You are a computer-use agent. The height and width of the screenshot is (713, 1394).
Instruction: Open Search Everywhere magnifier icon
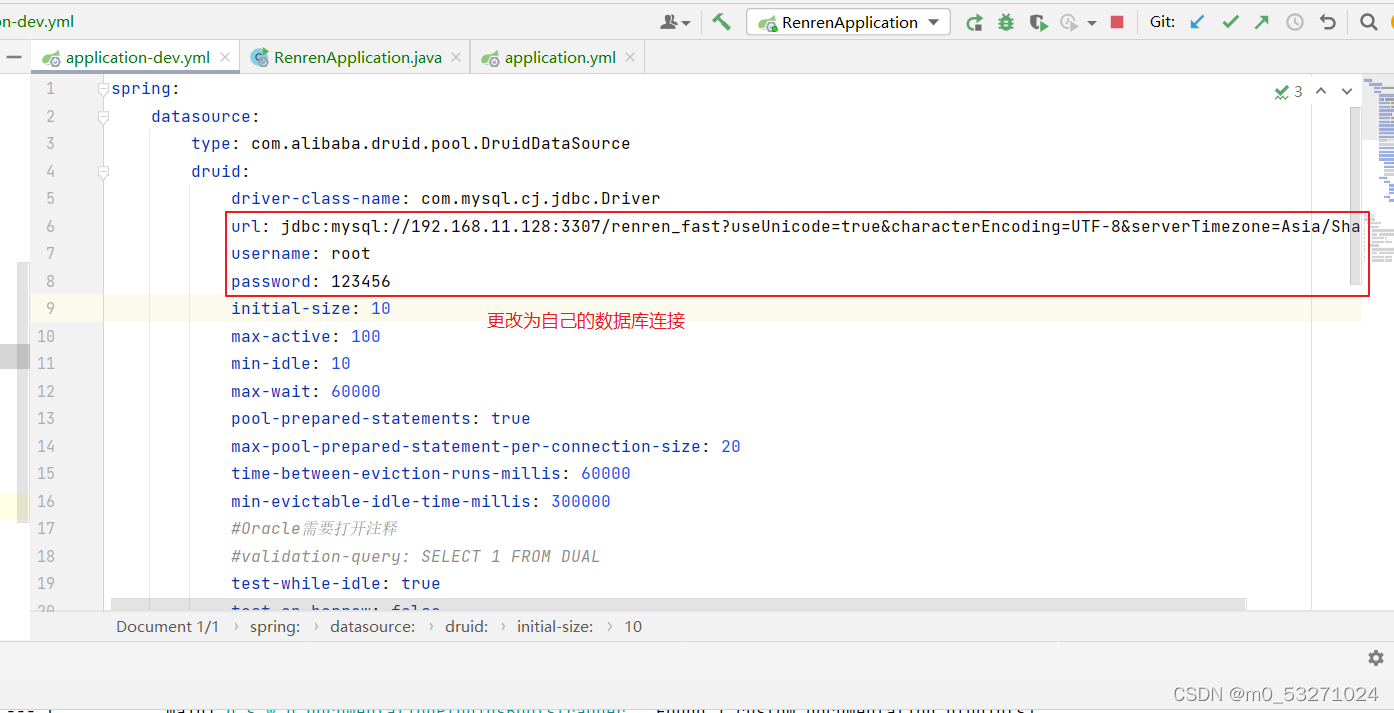(x=1368, y=21)
